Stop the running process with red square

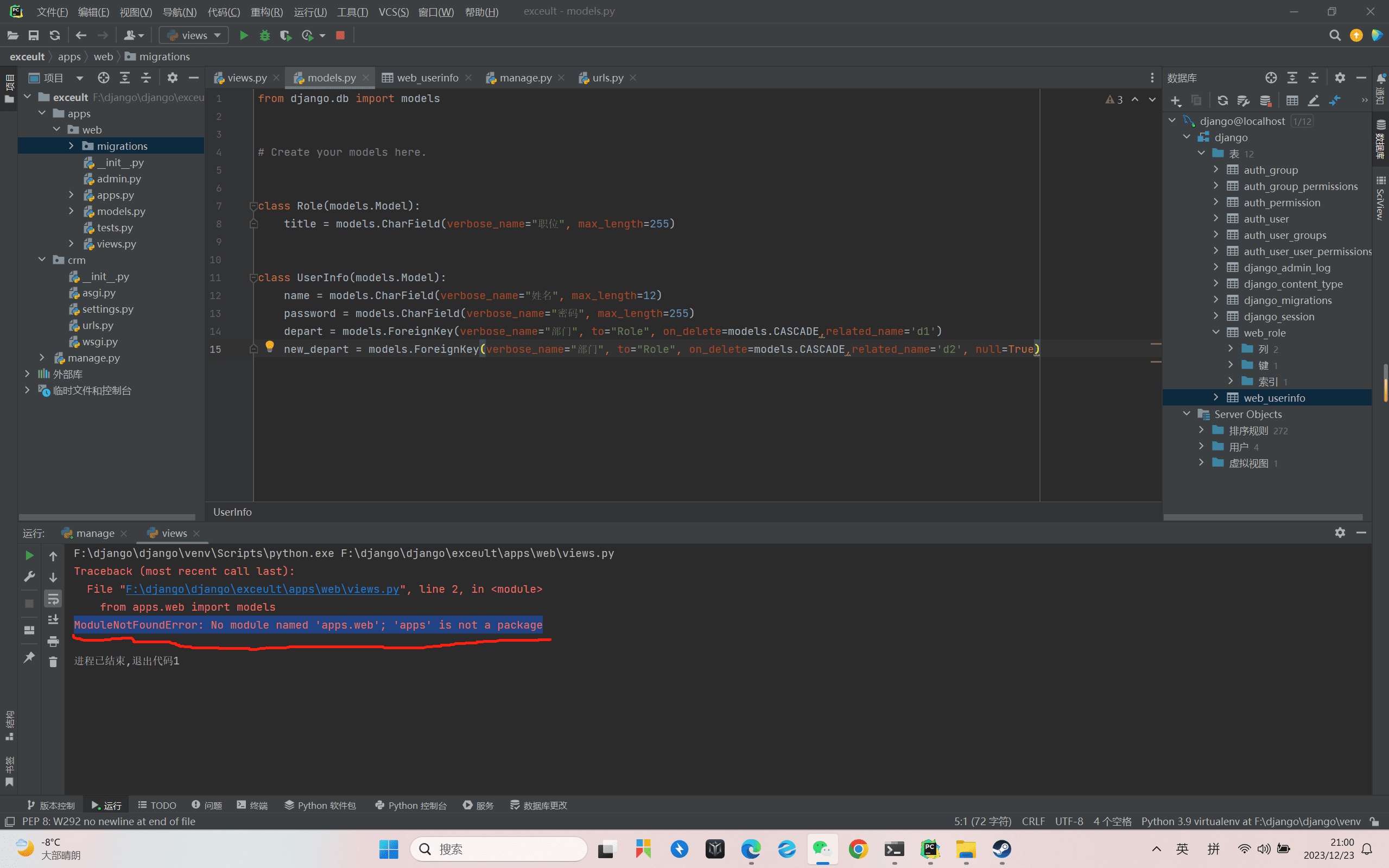click(x=340, y=36)
